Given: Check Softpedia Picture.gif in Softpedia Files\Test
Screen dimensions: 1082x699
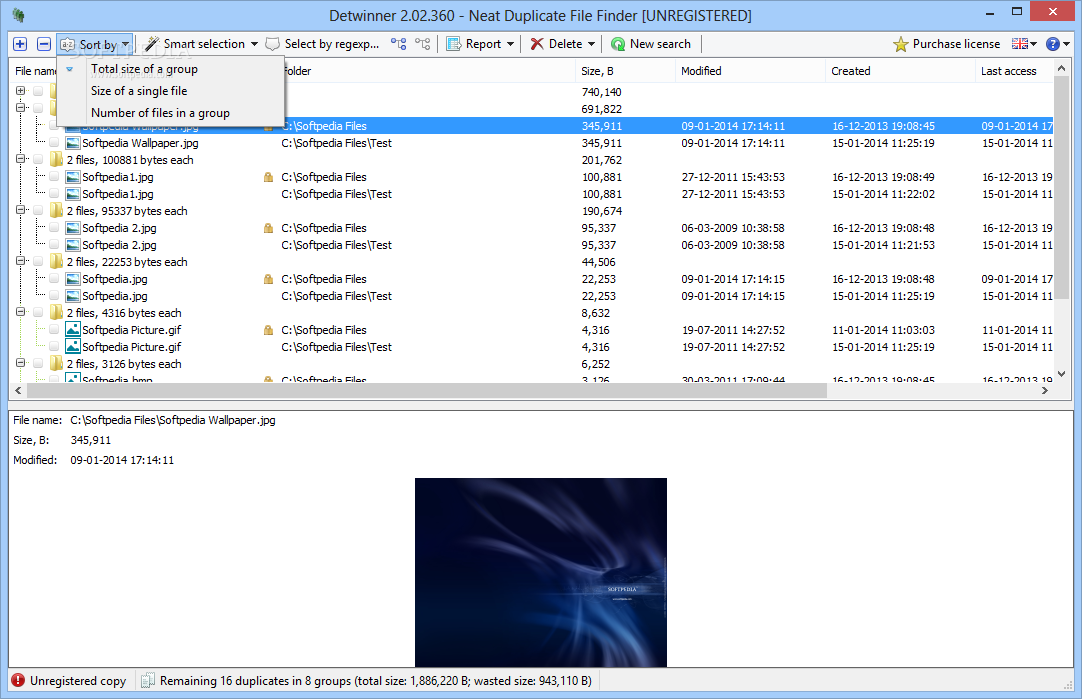Looking at the screenshot, I should coord(54,347).
